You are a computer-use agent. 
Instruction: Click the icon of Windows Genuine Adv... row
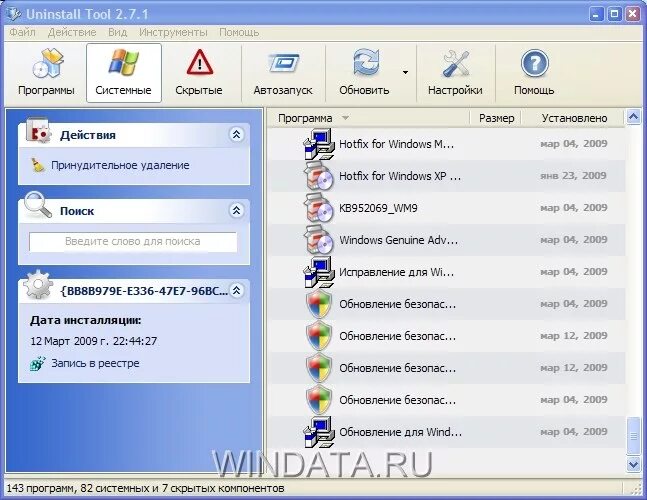[x=319, y=240]
